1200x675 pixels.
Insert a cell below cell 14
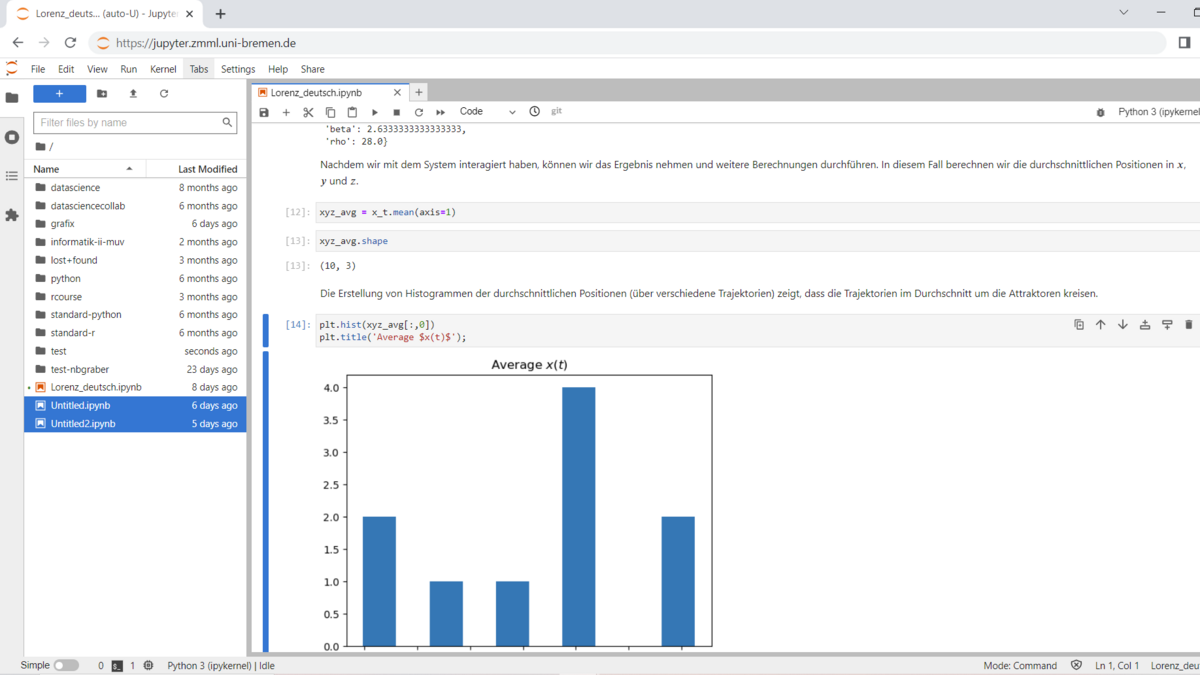[x=1167, y=325]
